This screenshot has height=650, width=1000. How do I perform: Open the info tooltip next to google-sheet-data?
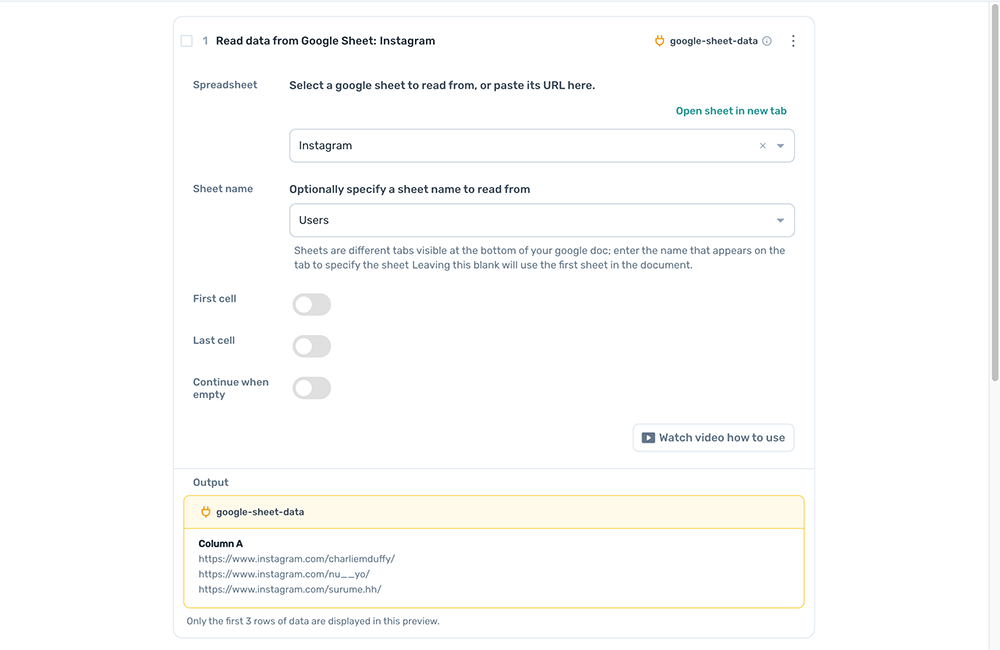coord(767,41)
